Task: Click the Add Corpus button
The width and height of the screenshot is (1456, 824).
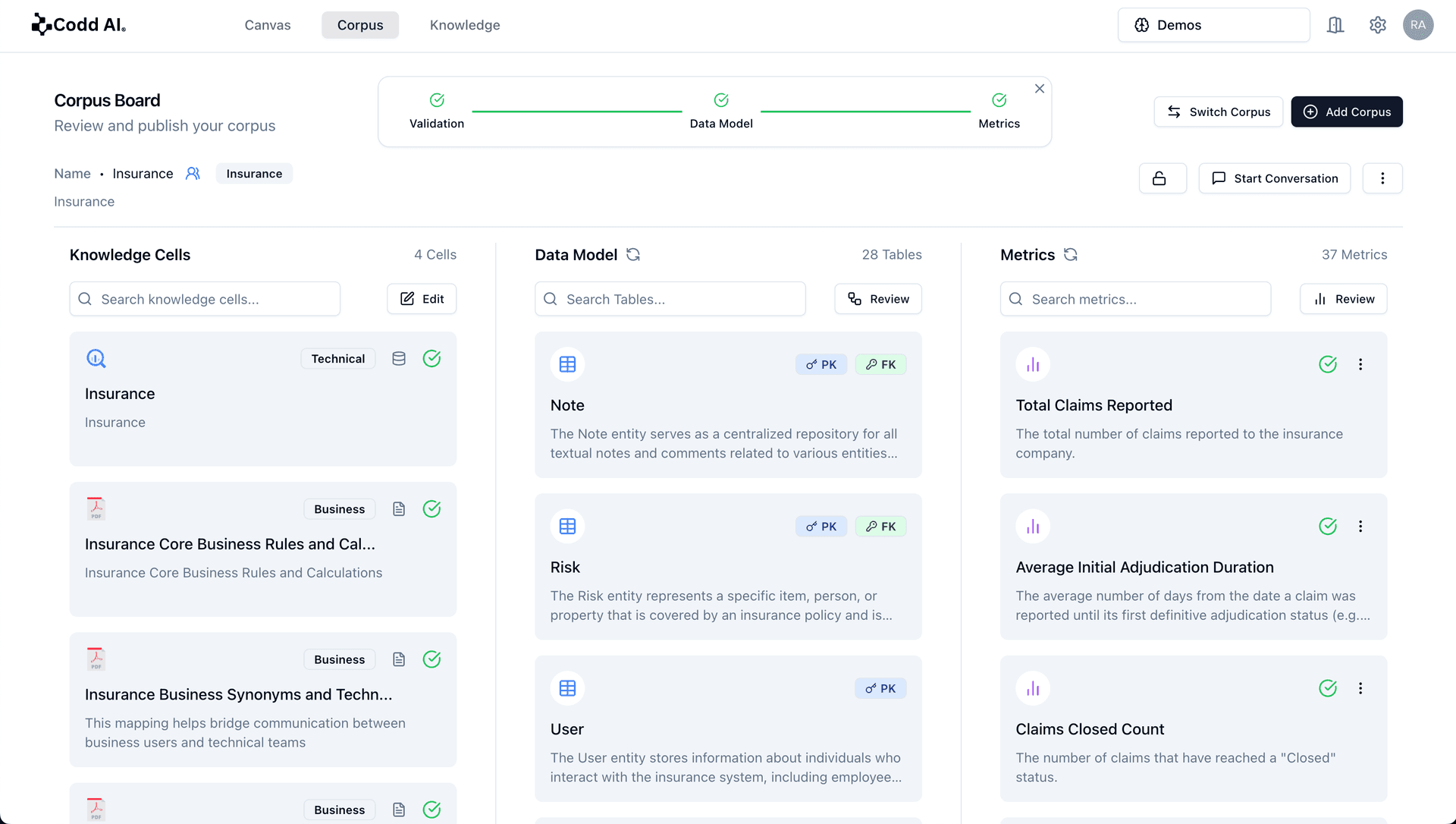Action: [x=1347, y=112]
